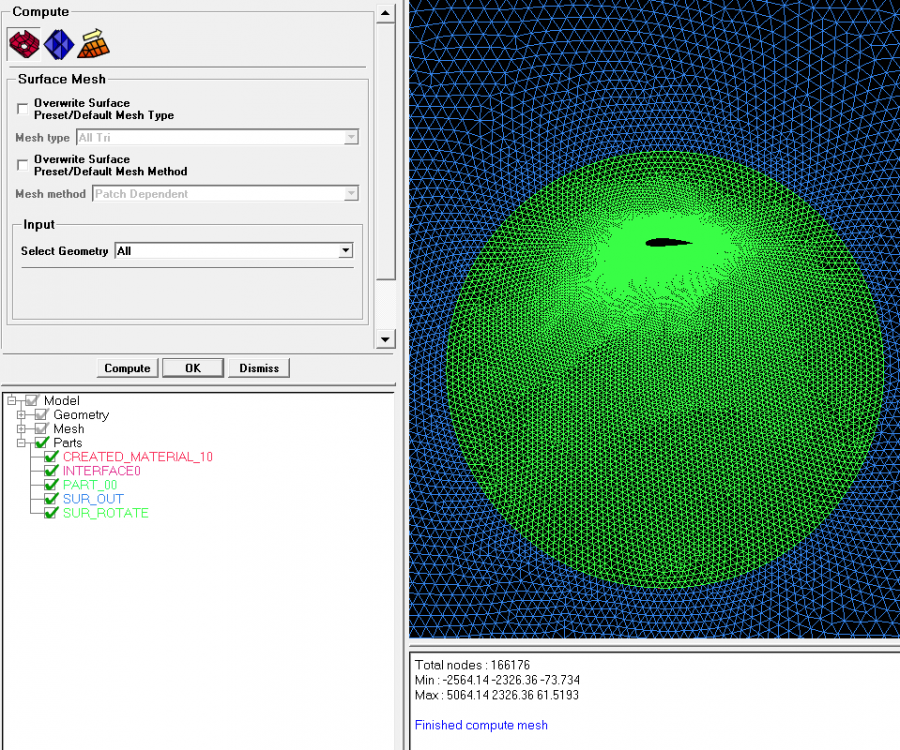
Task: Enable Overwrite Surface Preset/Default Mesh Method
Action: click(23, 164)
